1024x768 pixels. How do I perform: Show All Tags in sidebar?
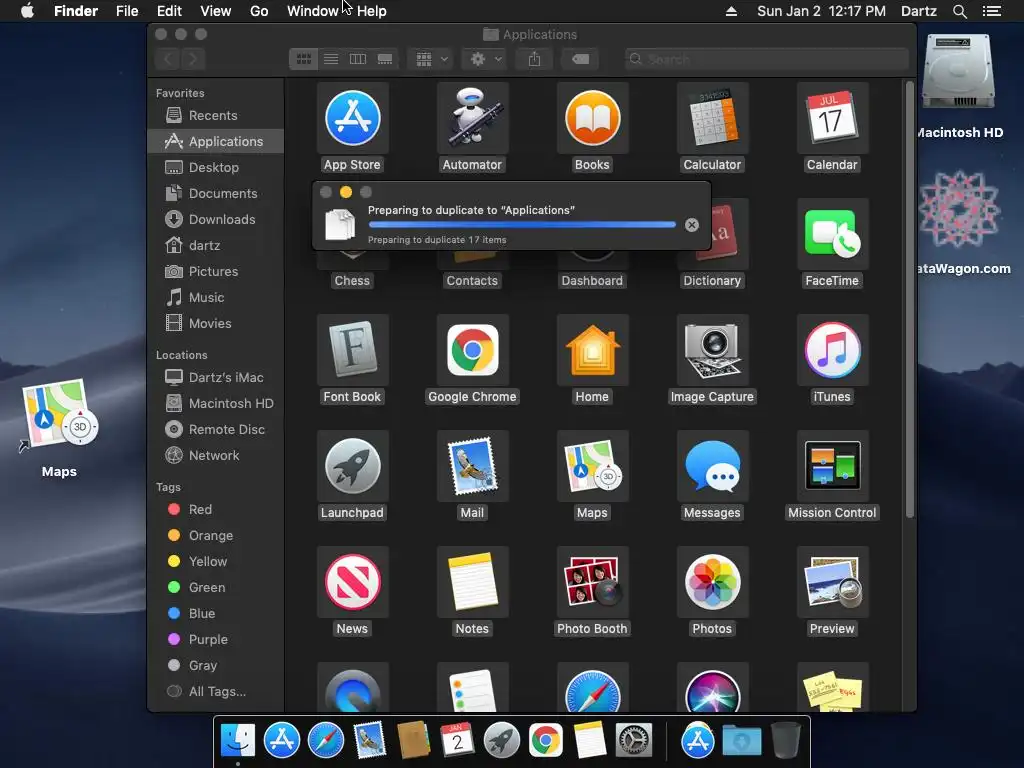[216, 691]
